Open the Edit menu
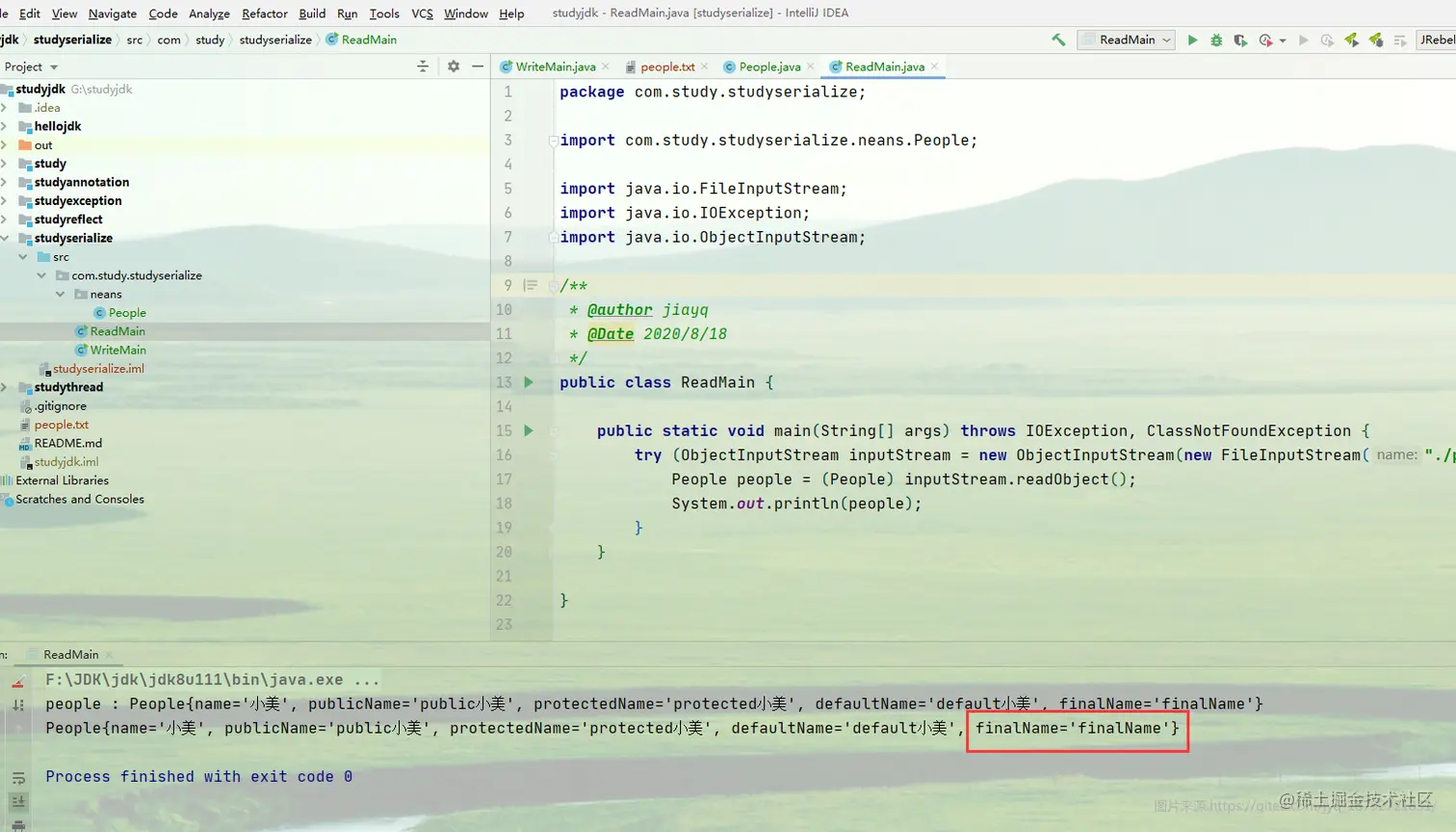The image size is (1456, 832). pyautogui.click(x=30, y=13)
